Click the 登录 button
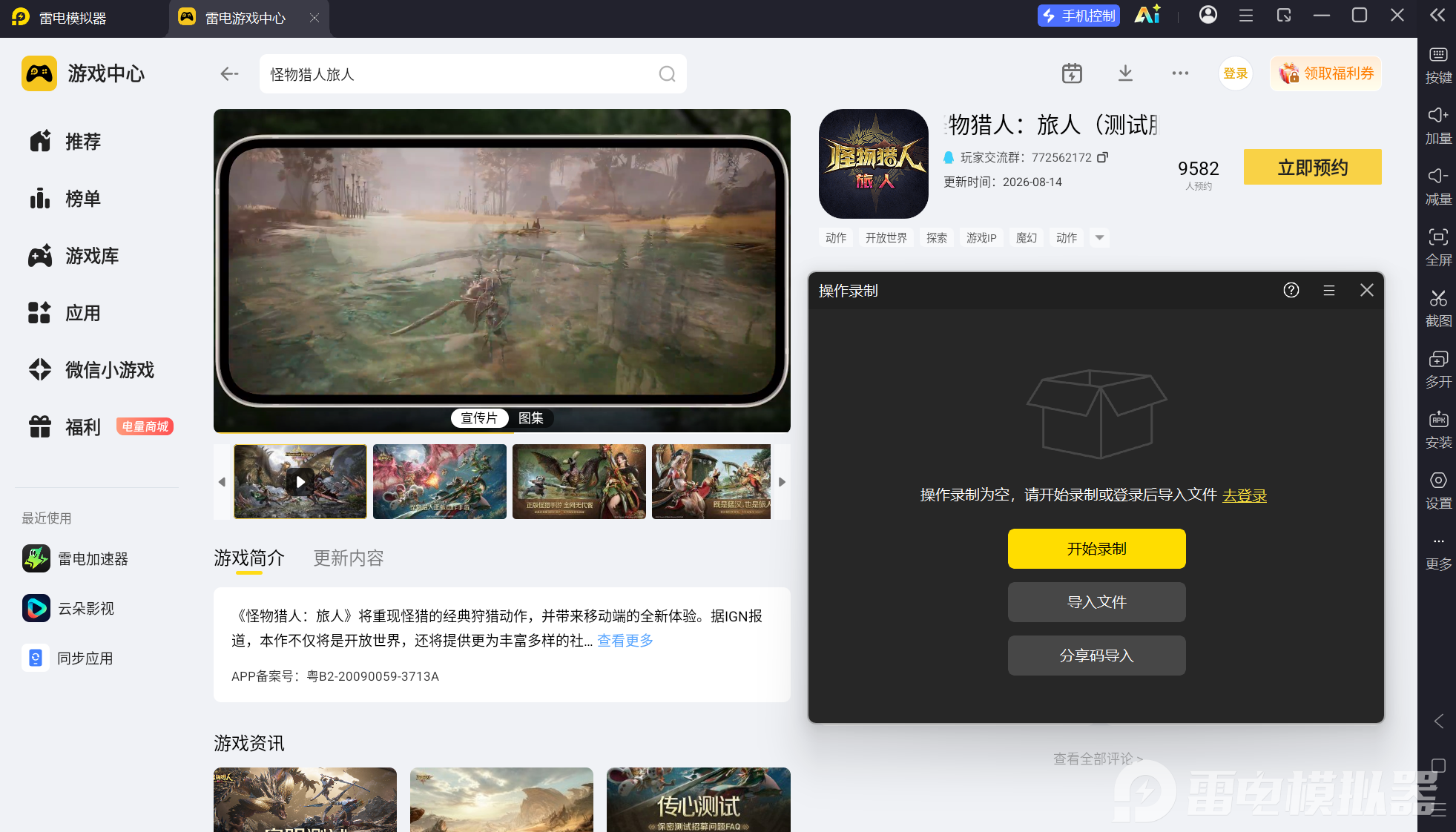1456x832 pixels. [x=1235, y=73]
